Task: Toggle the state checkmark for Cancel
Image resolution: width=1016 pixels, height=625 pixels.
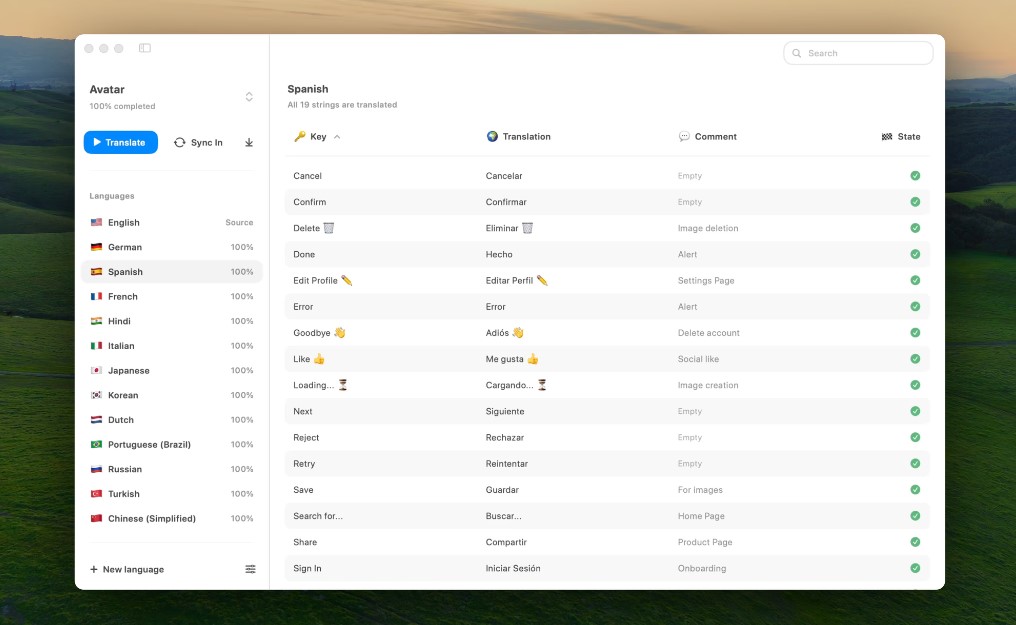Action: [x=915, y=176]
